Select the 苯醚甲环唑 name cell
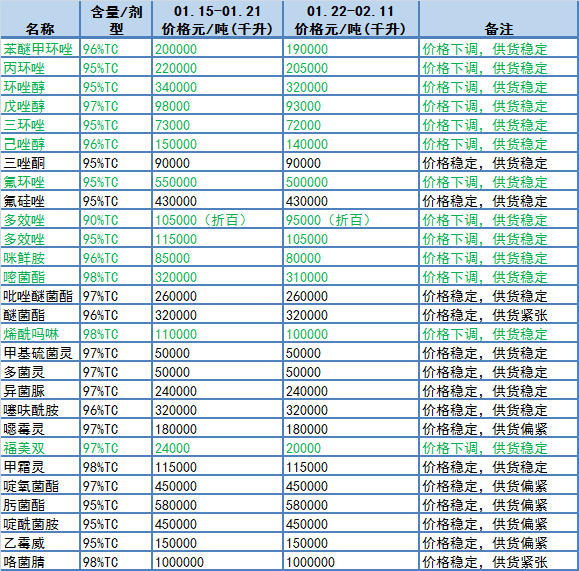Screen dimensions: 579x571 40,49
